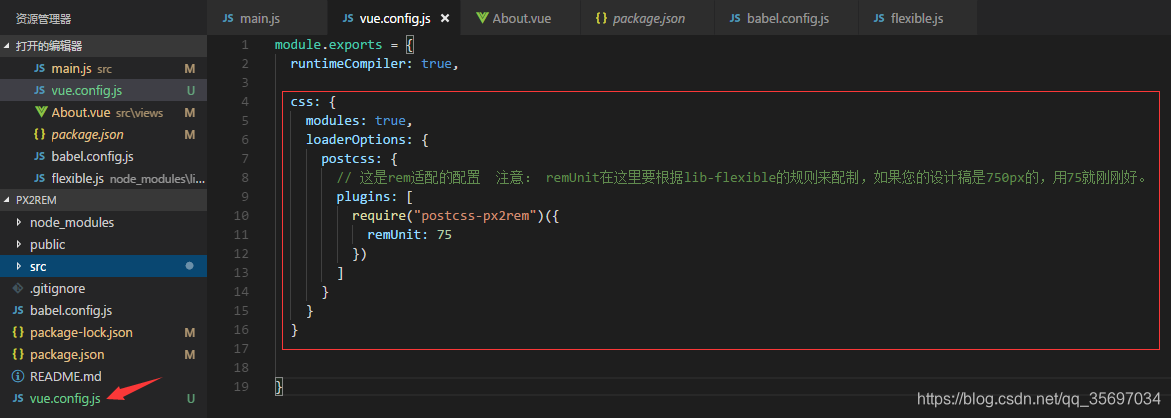Expand the node_modules folder arrow

tap(19, 222)
